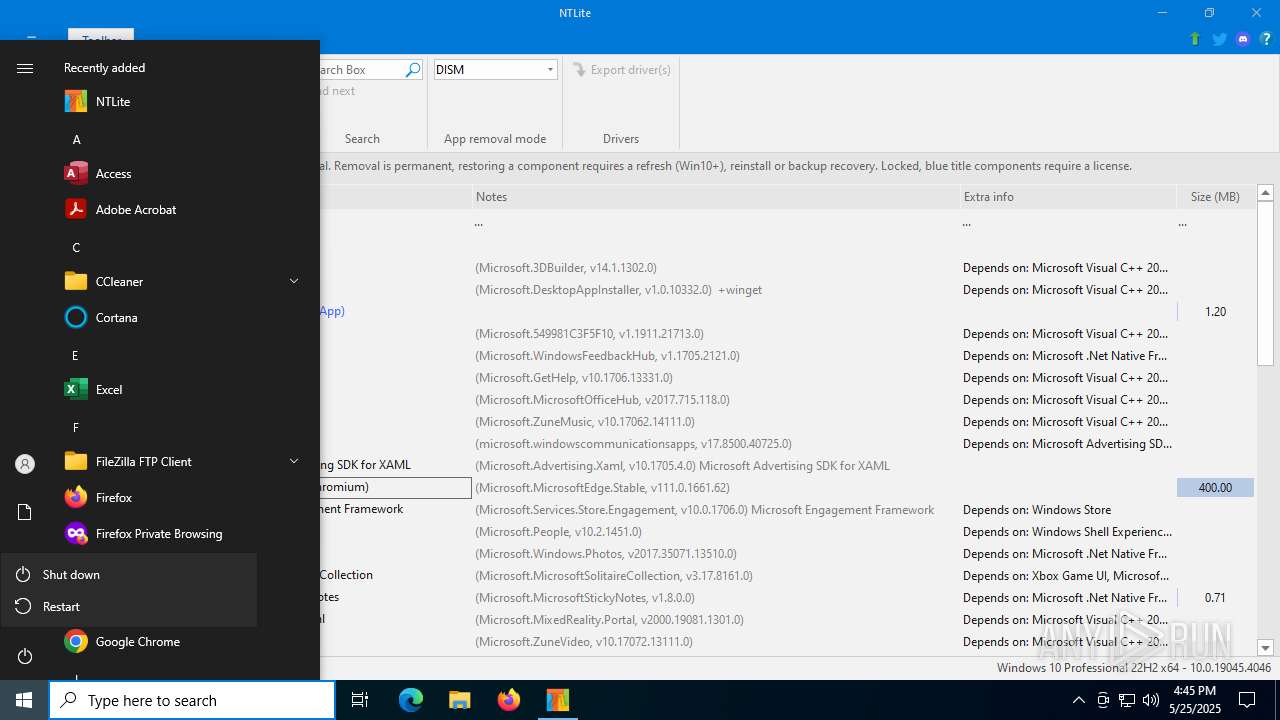Jump to letter F section header
This screenshot has width=1280, height=720.
tap(76, 427)
